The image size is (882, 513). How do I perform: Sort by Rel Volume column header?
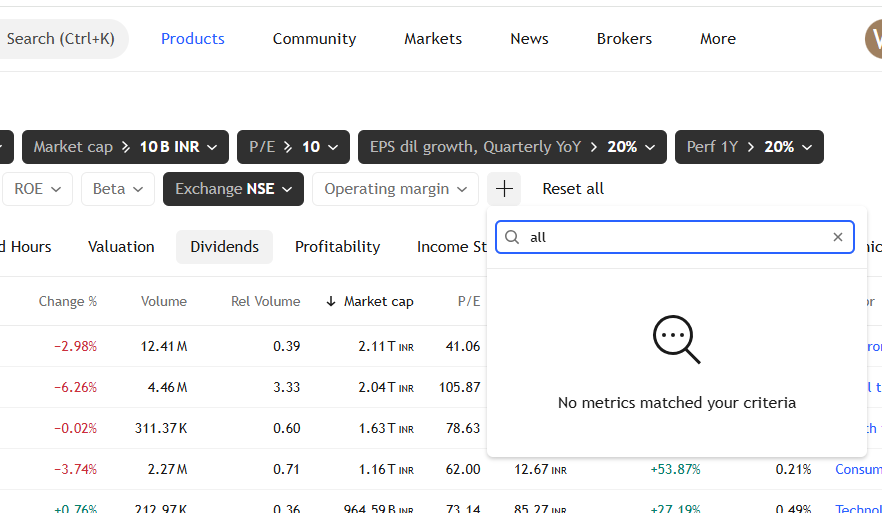[x=265, y=301]
